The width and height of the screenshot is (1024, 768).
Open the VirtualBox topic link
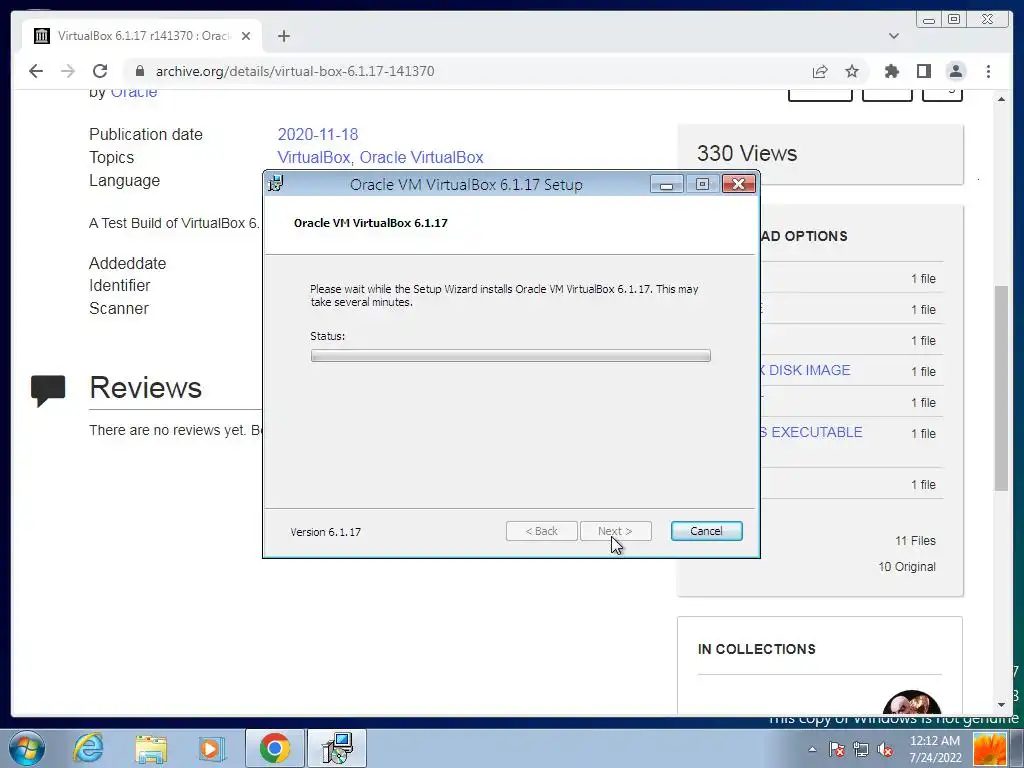(315, 157)
